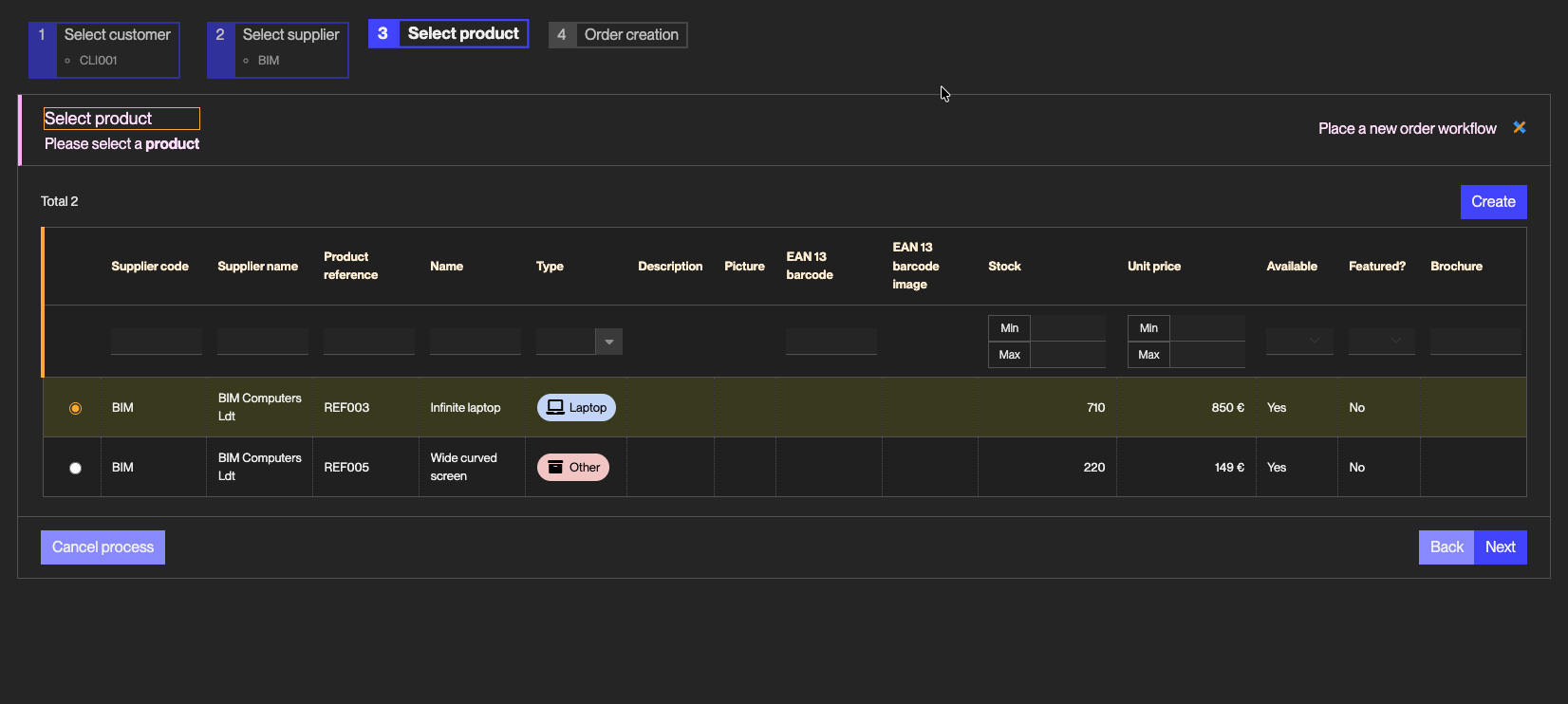
Task: Cancel the process
Action: pyautogui.click(x=103, y=547)
